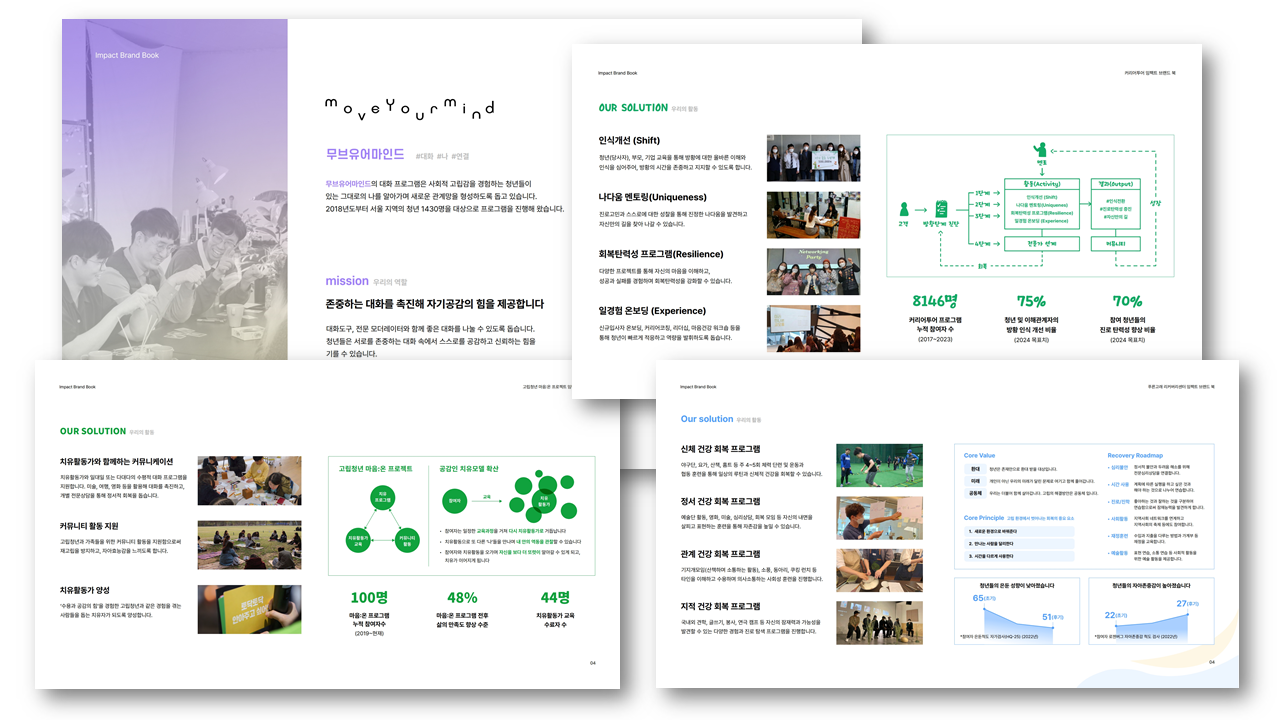Open the 나다움 멘토링 photo thumbnail

(x=813, y=215)
